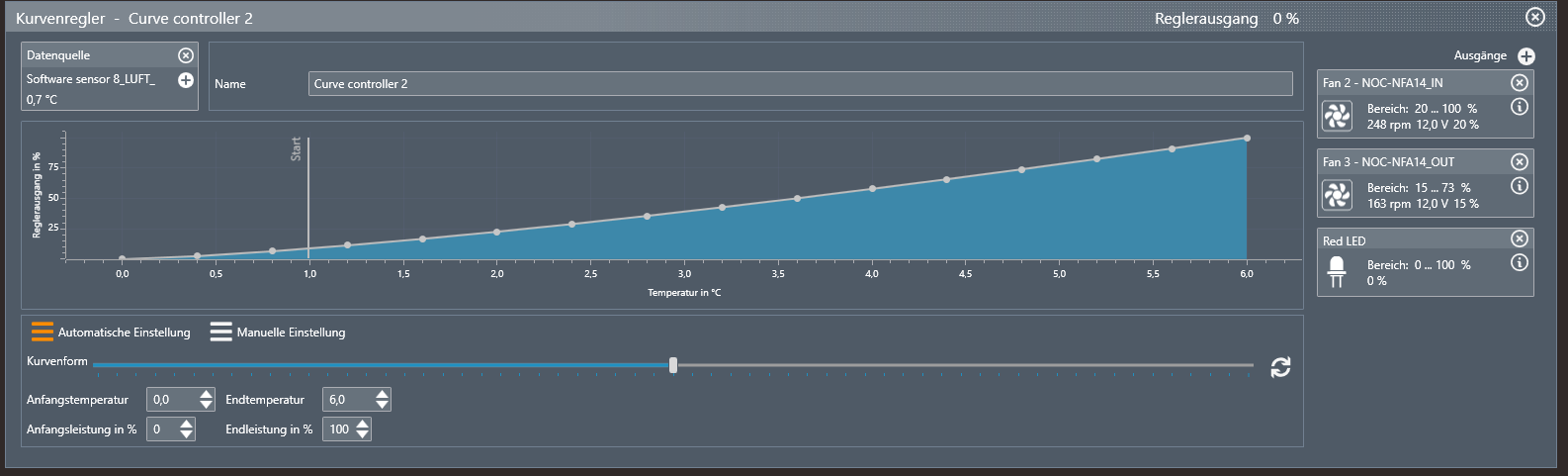Remove Fan 2 - NOC-NFA14_IN output
The image size is (1568, 476).
point(1520,83)
